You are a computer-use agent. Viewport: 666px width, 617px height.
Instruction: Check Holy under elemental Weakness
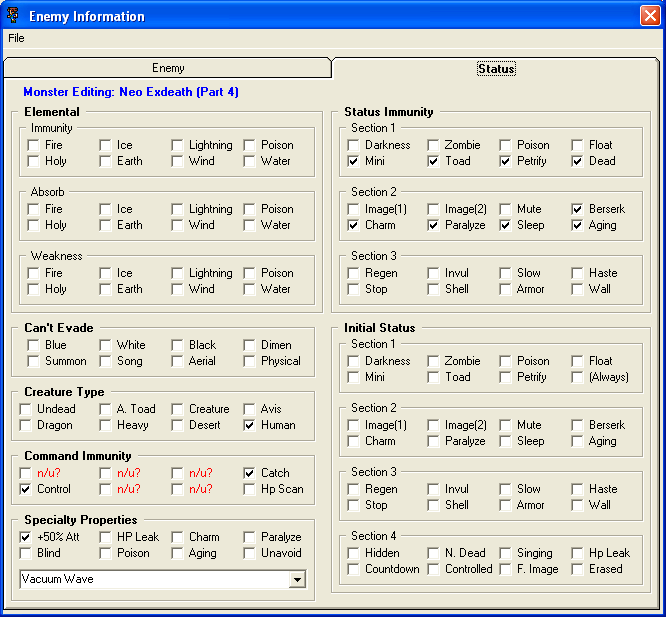pyautogui.click(x=33, y=289)
